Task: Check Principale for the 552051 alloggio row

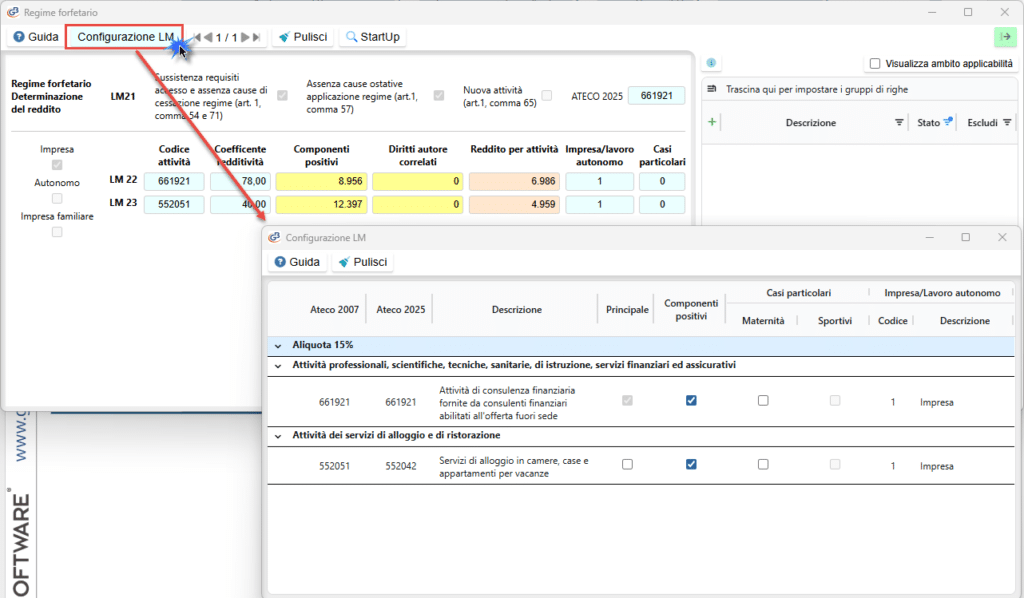Action: pyautogui.click(x=627, y=465)
